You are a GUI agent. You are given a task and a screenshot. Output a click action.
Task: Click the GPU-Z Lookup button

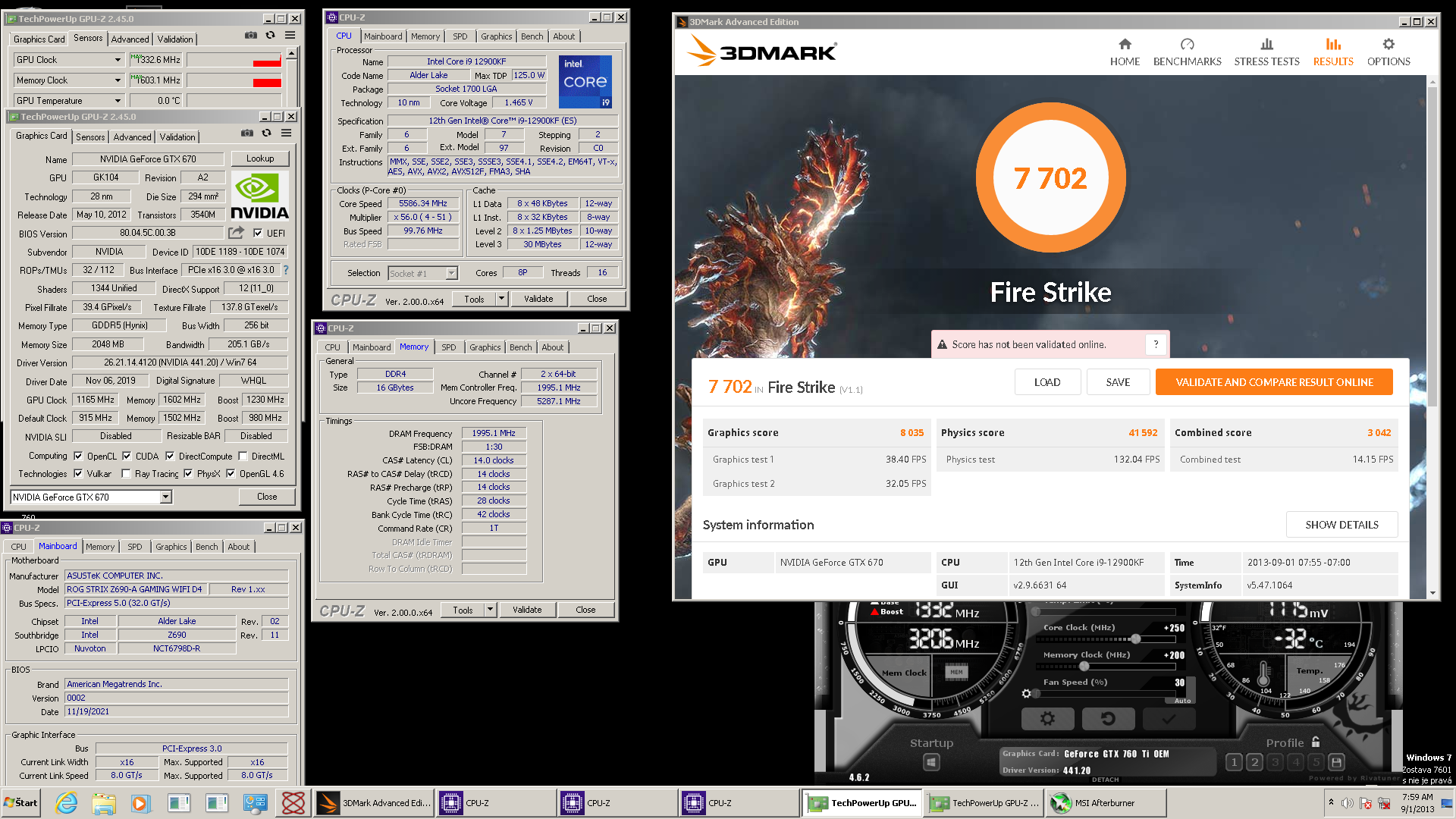260,158
